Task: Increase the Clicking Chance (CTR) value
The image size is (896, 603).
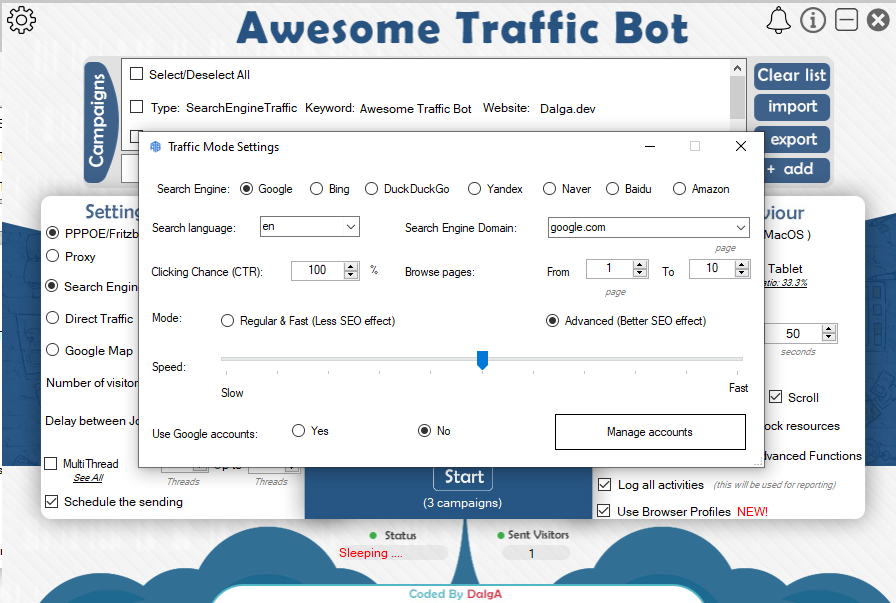Action: pos(351,266)
